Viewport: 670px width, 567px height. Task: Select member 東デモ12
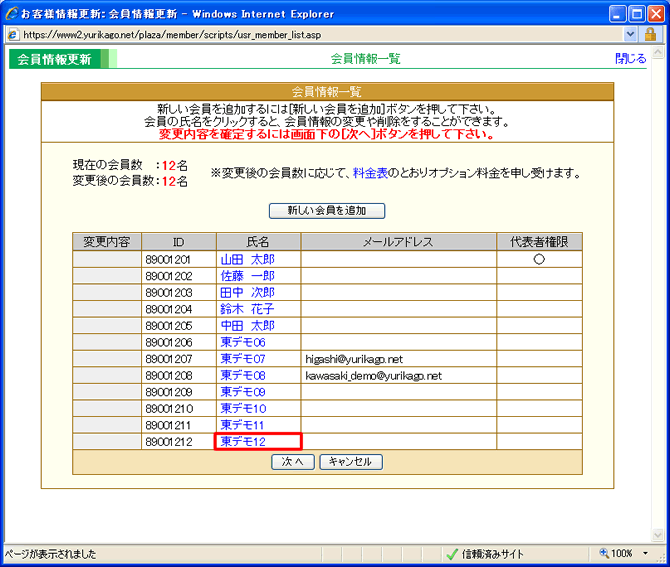point(243,441)
